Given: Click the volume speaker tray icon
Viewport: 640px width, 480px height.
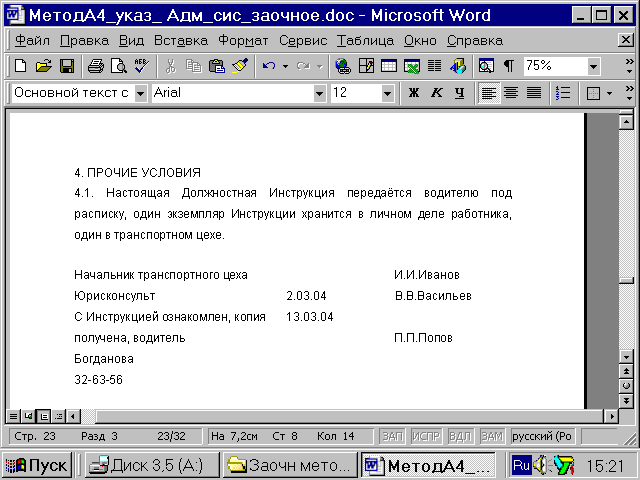Looking at the screenshot, I should (541, 465).
